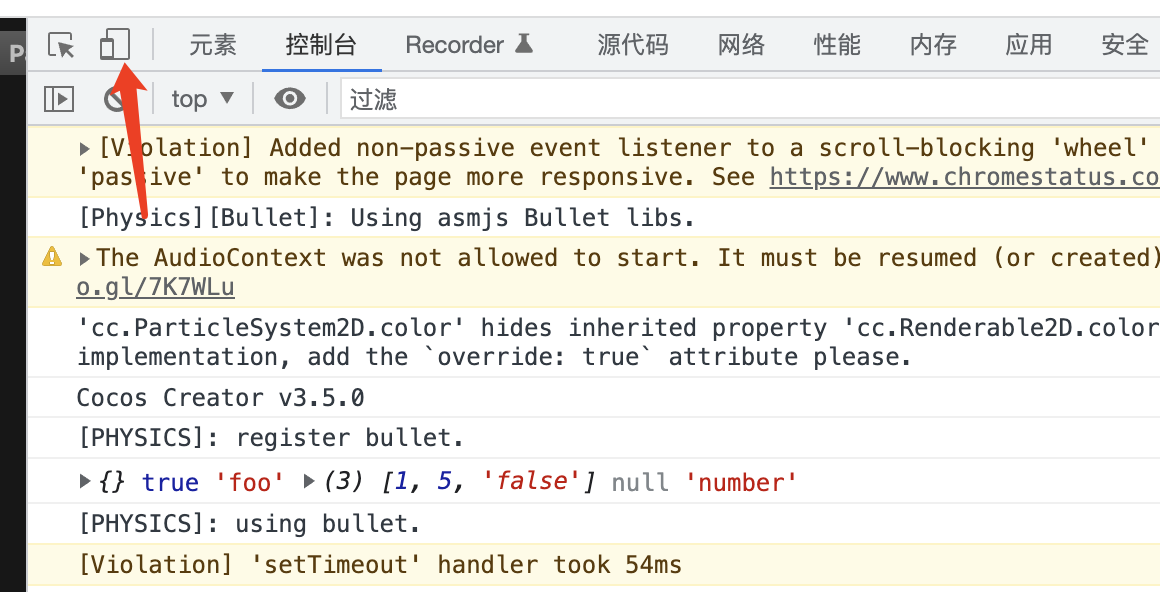Follow the o.gl/7K7WLu link
Viewport: 1160px width, 592px height.
point(155,288)
